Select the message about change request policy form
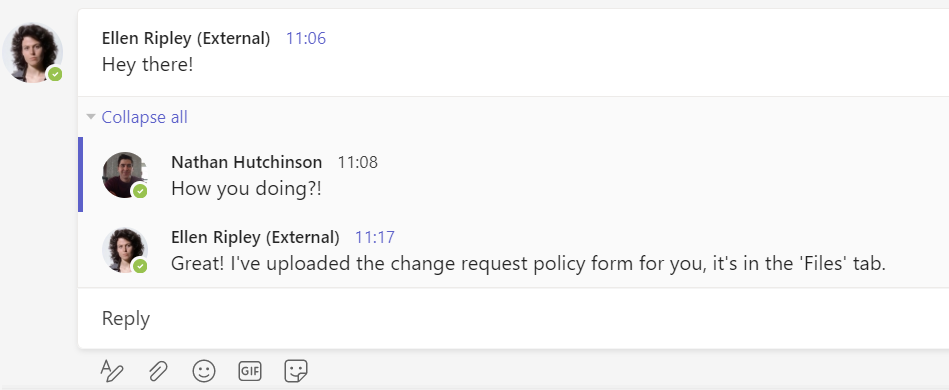The width and height of the screenshot is (949, 390). 528,263
